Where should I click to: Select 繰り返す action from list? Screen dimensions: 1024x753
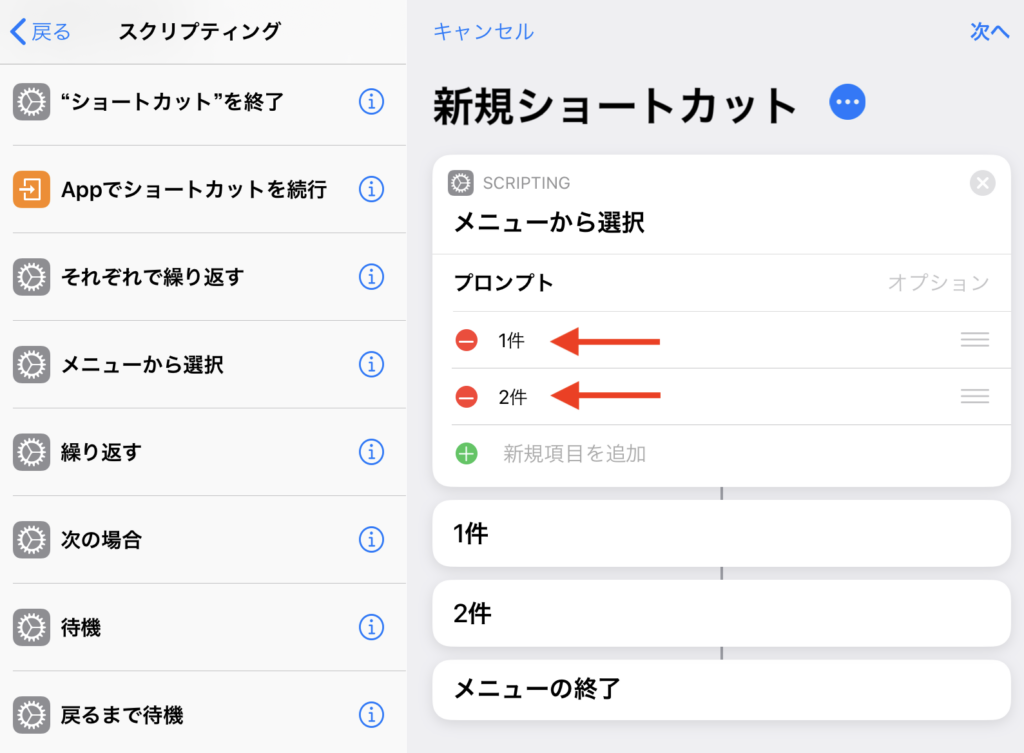(x=101, y=452)
